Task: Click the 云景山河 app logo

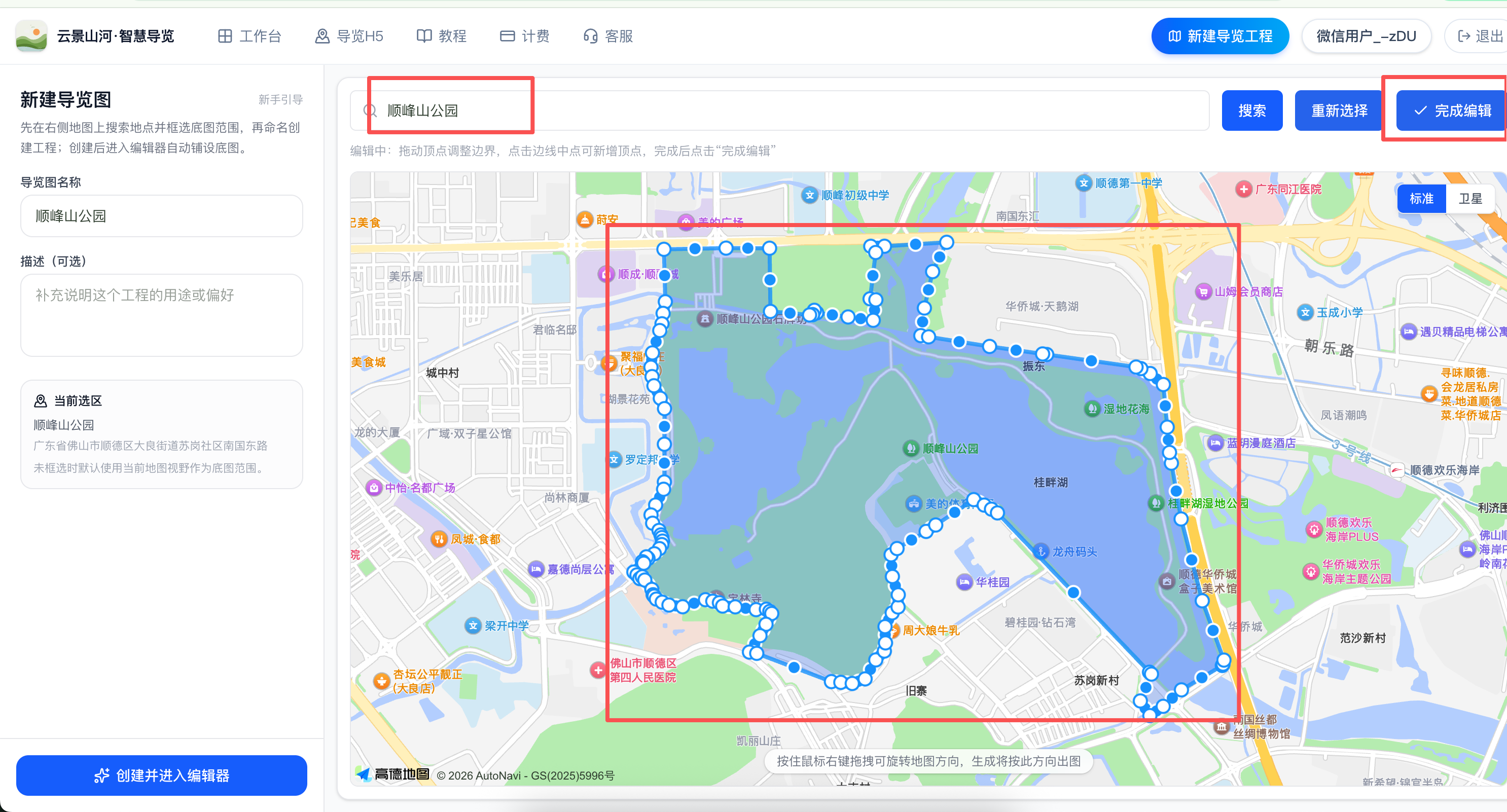Action: tap(31, 36)
